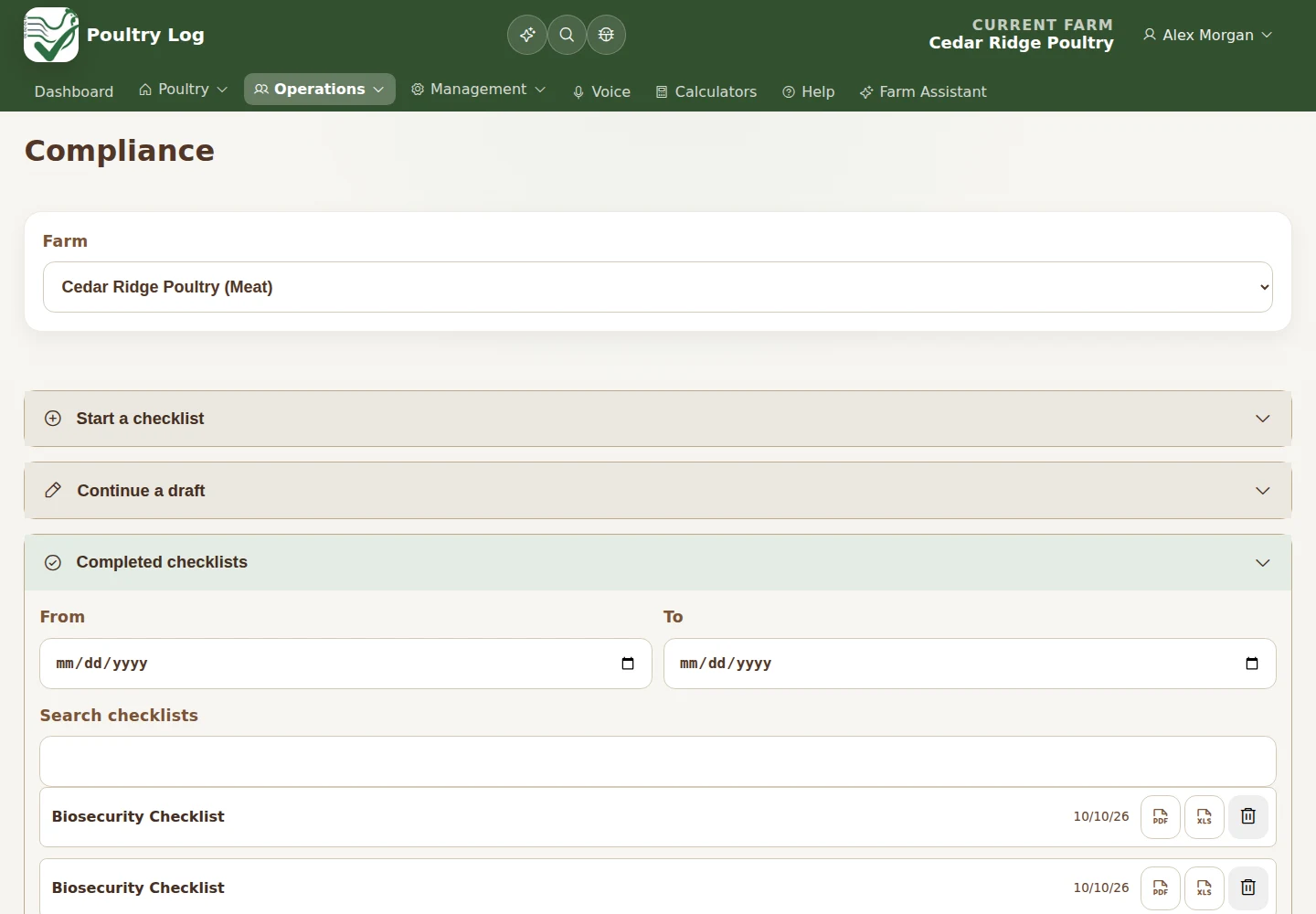The image size is (1316, 914).
Task: Go to the Dashboard page
Action: (74, 91)
